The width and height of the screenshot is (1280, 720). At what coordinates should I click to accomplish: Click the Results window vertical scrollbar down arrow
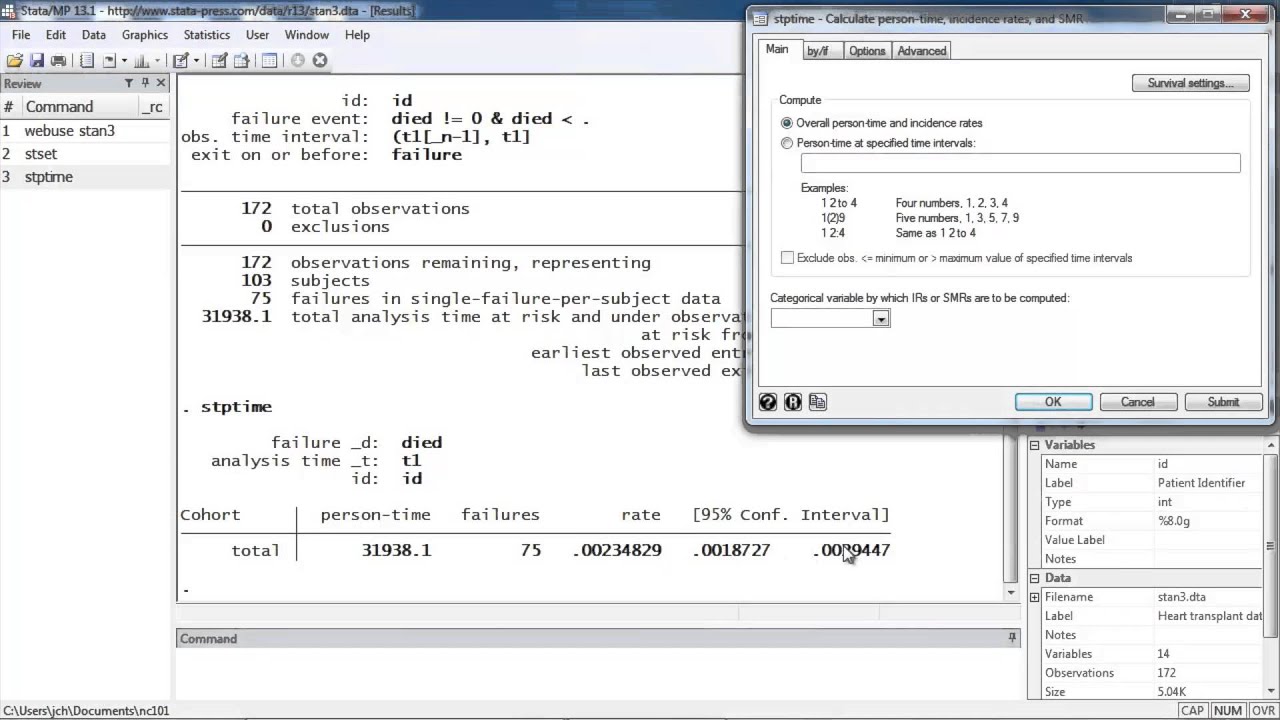click(x=1011, y=593)
